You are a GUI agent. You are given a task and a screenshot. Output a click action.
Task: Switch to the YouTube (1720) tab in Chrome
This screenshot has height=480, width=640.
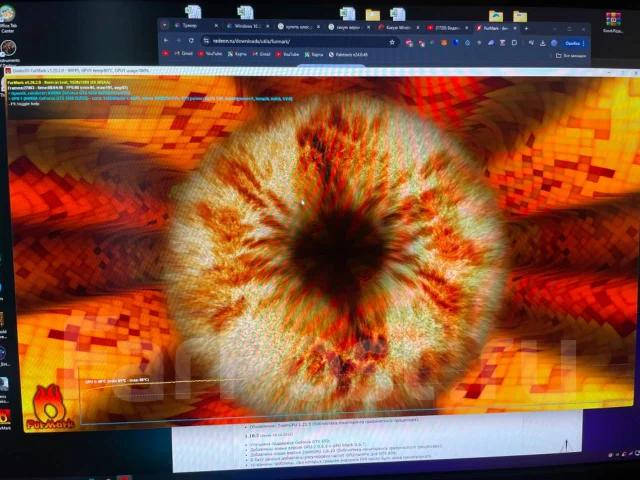coord(447,28)
